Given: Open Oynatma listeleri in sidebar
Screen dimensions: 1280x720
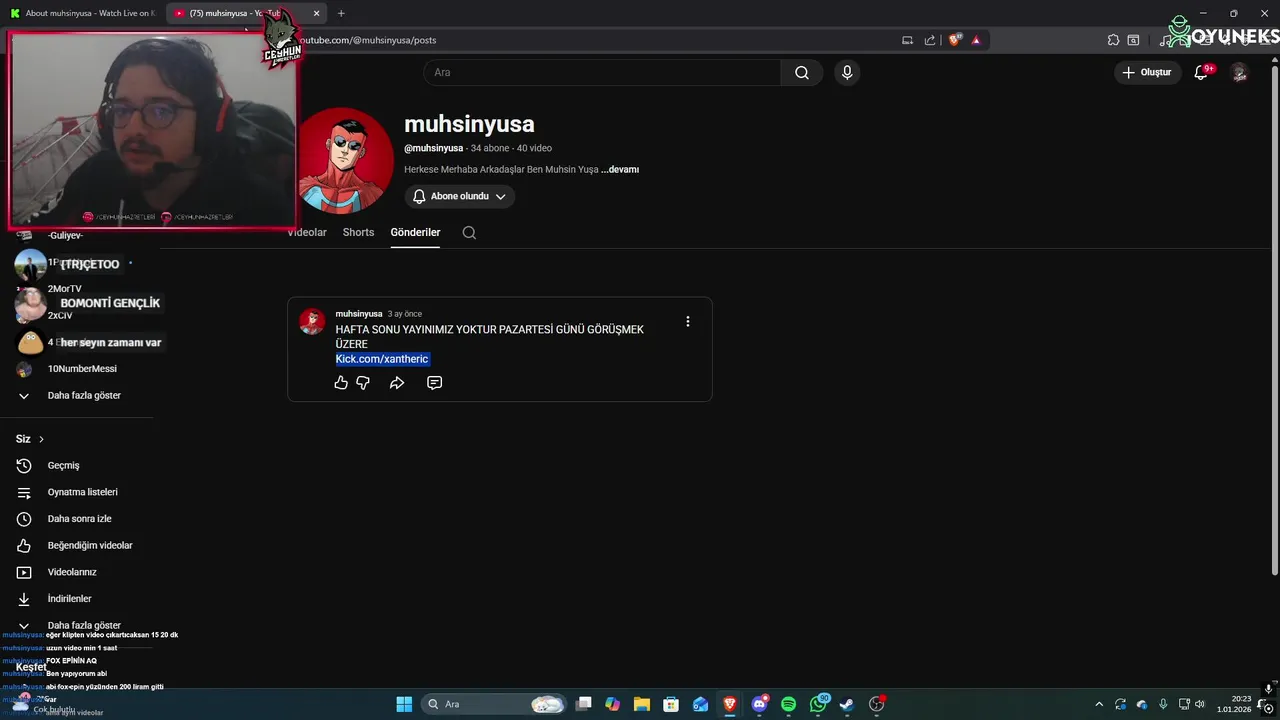Looking at the screenshot, I should [84, 492].
